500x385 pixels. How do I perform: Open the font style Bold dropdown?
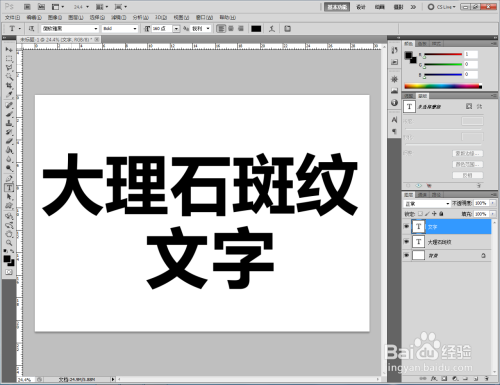point(120,29)
